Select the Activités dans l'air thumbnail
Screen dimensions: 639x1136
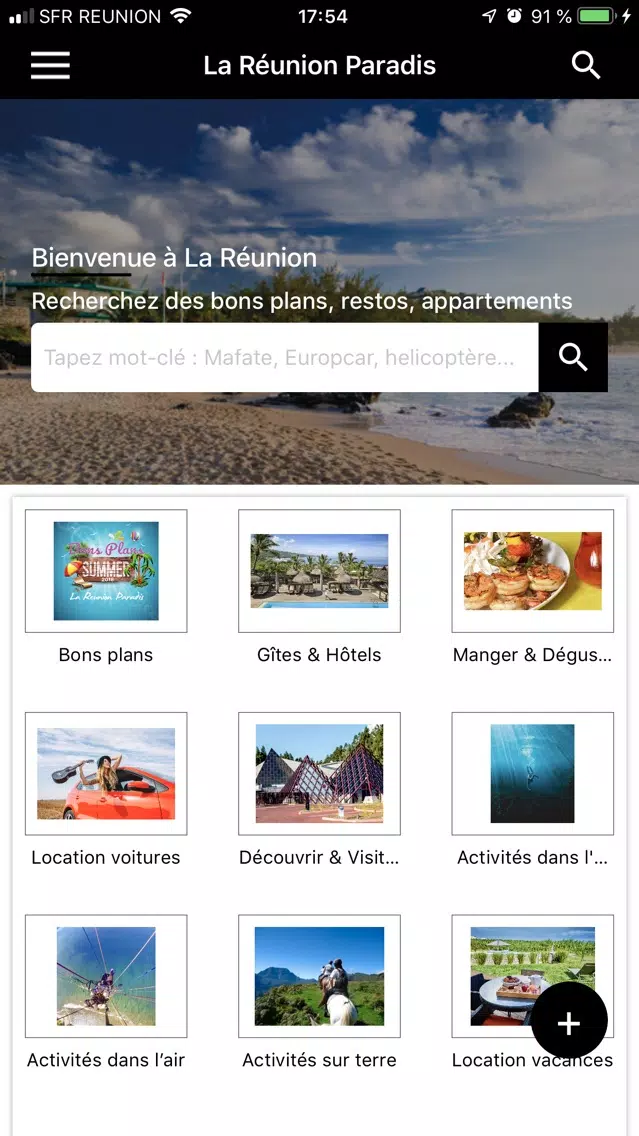pos(106,976)
